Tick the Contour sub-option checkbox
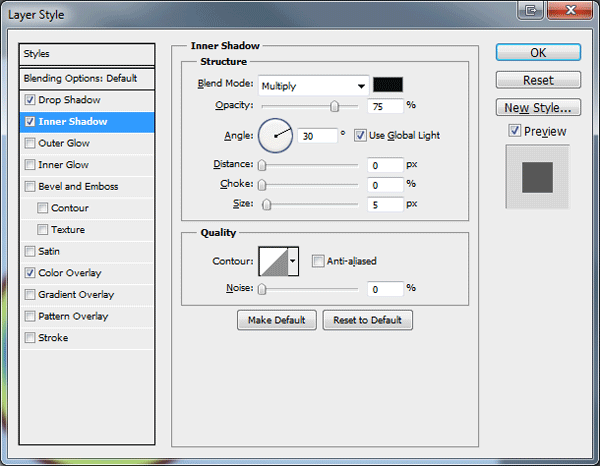Viewport: 600px width, 466px height. coord(42,208)
